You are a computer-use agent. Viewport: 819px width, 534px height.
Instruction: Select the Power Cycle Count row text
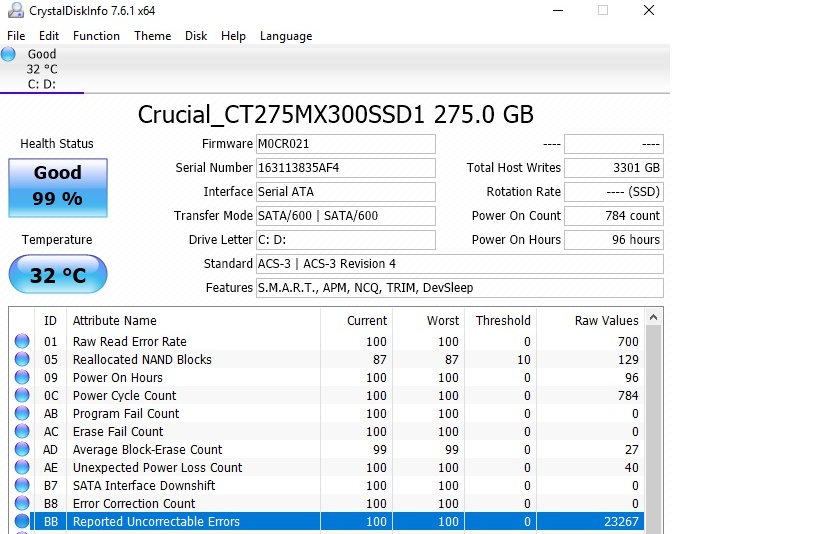pyautogui.click(x=124, y=396)
